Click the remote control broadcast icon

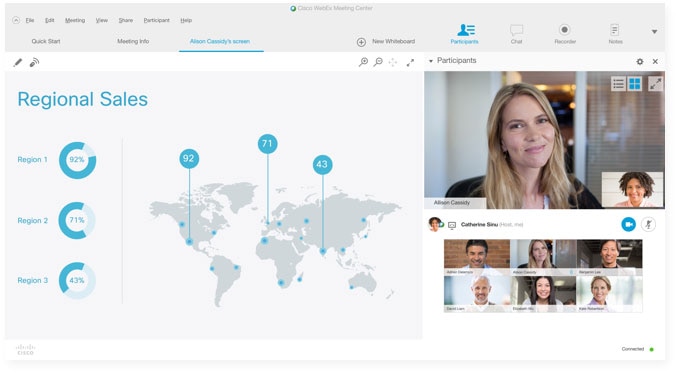34,63
